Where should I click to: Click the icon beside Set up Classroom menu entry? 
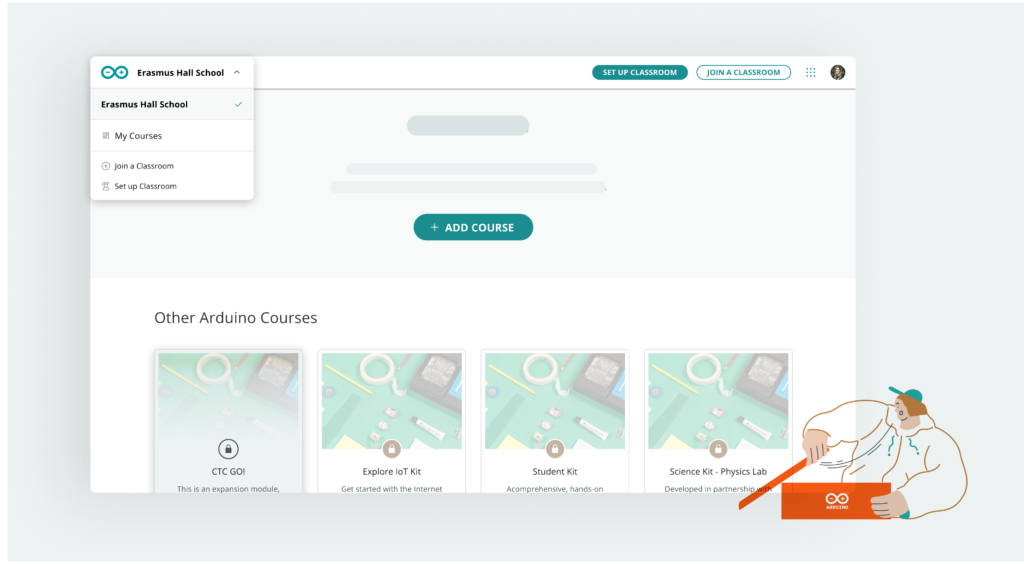point(106,186)
